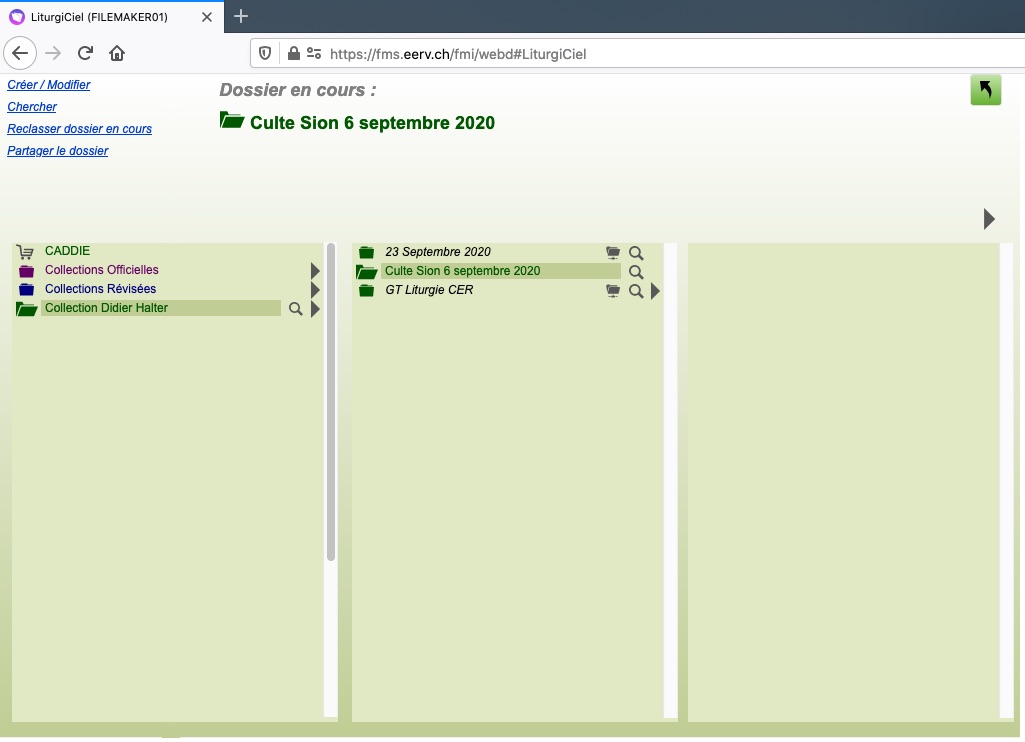Select Reclasser dossier en cours link
The width and height of the screenshot is (1025, 742).
pyautogui.click(x=79, y=129)
